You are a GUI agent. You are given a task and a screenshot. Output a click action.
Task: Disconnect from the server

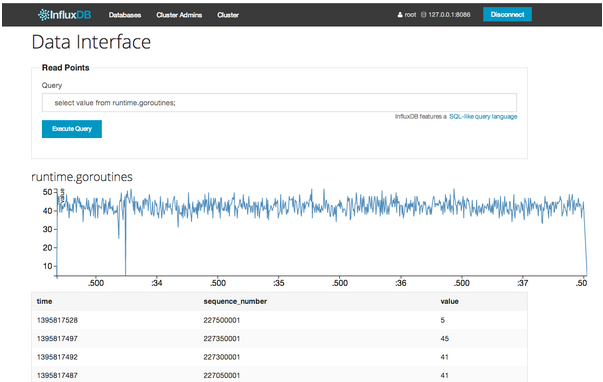(507, 14)
